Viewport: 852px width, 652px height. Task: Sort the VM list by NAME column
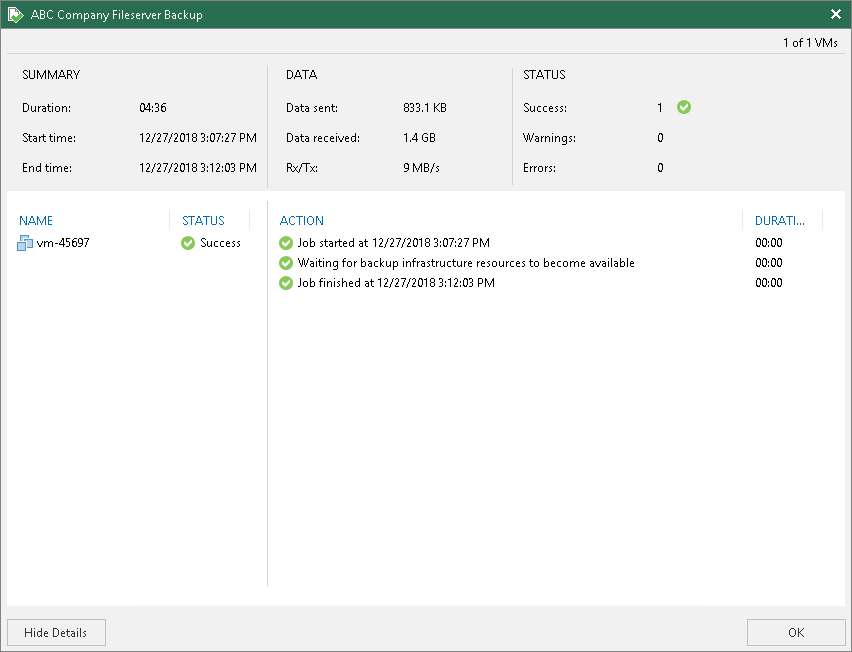pos(36,221)
